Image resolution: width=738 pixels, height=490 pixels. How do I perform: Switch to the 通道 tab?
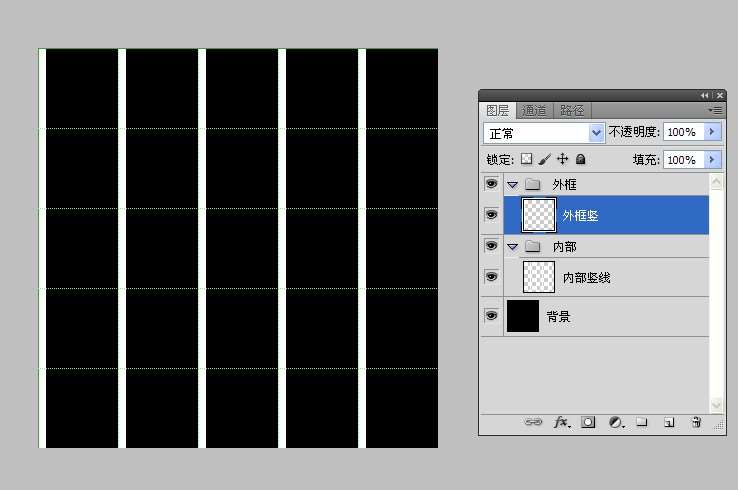point(534,111)
